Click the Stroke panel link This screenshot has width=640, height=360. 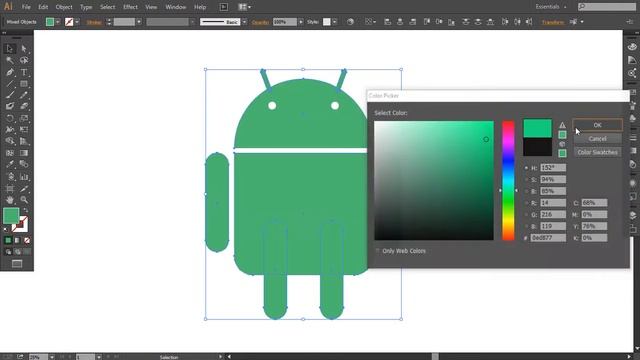point(94,22)
